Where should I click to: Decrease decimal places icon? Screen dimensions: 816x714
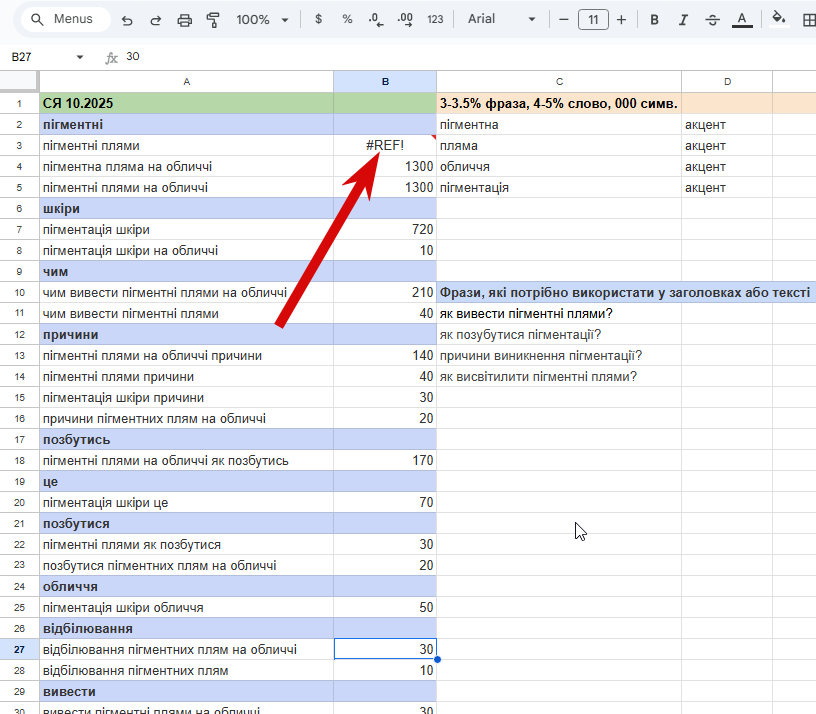376,20
